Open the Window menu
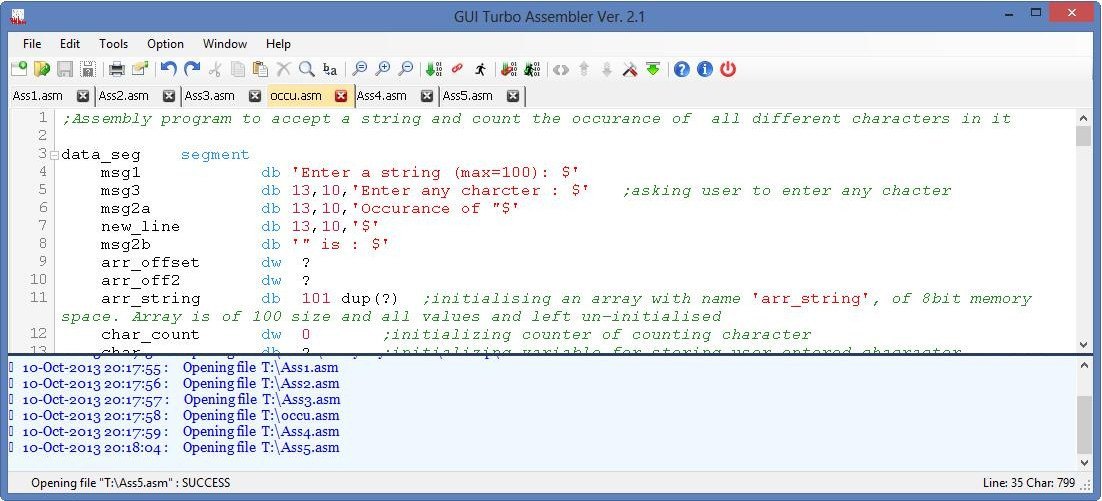This screenshot has width=1102, height=501. pos(225,44)
